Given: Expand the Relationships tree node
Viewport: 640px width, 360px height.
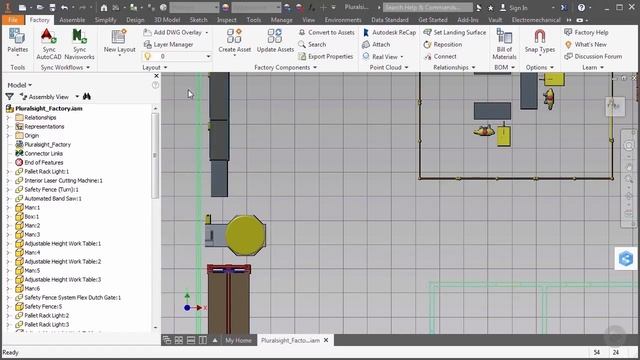Looking at the screenshot, I should [x=8, y=118].
